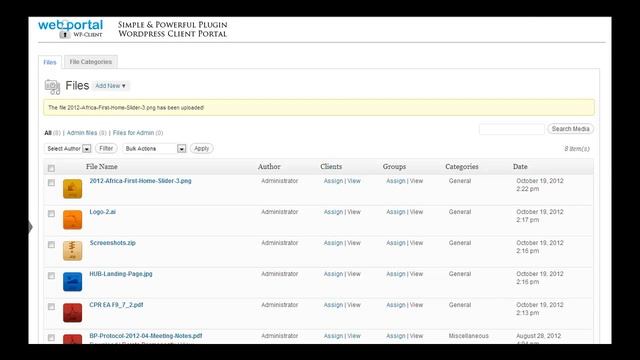Click the Categories column header

pyautogui.click(x=462, y=167)
